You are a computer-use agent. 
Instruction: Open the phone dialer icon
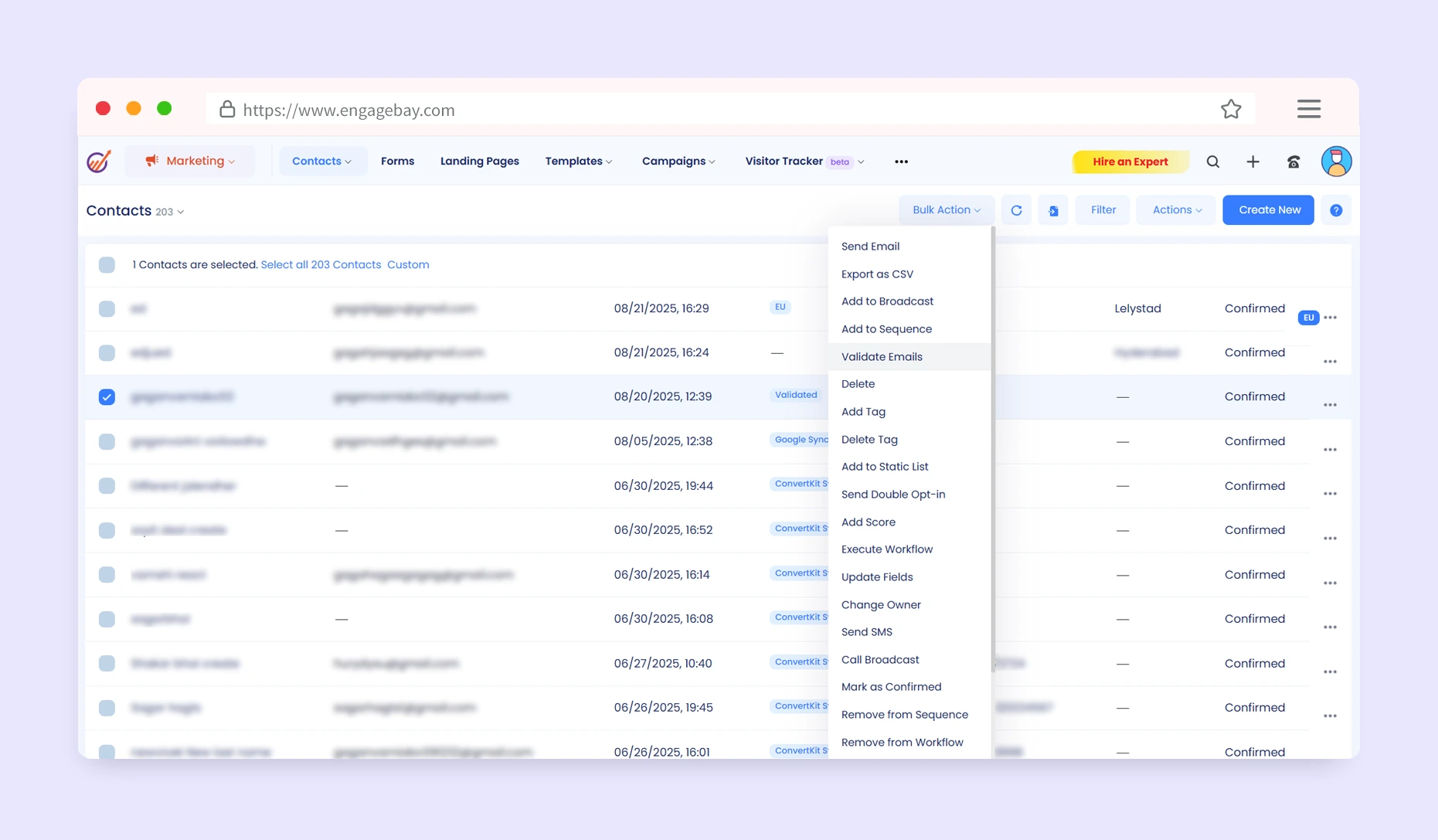tap(1294, 162)
